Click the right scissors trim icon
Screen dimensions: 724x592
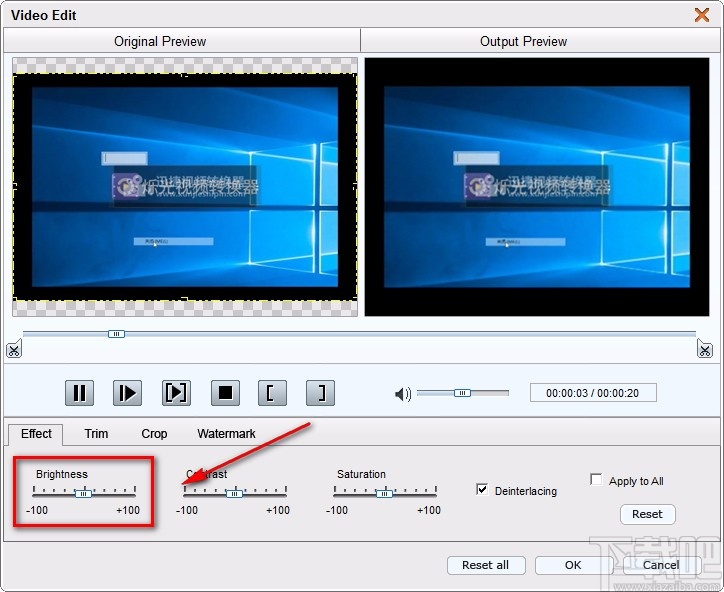click(x=705, y=349)
